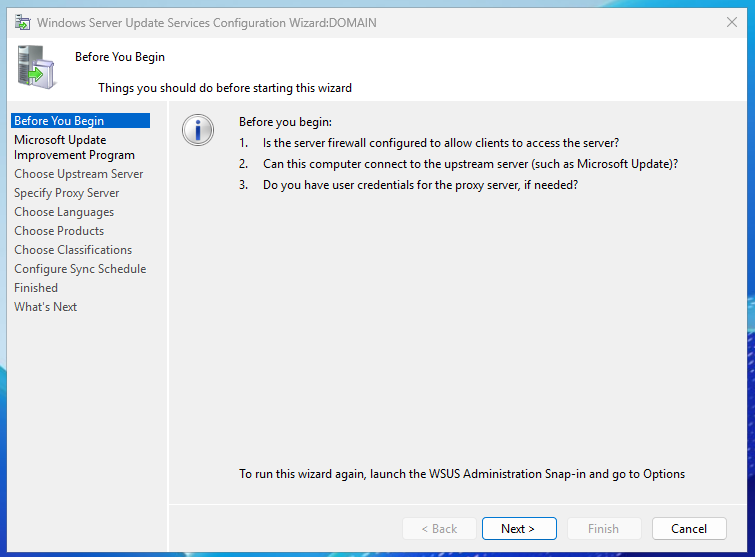The image size is (755, 557).
Task: Click the blue information icon
Action: (198, 130)
